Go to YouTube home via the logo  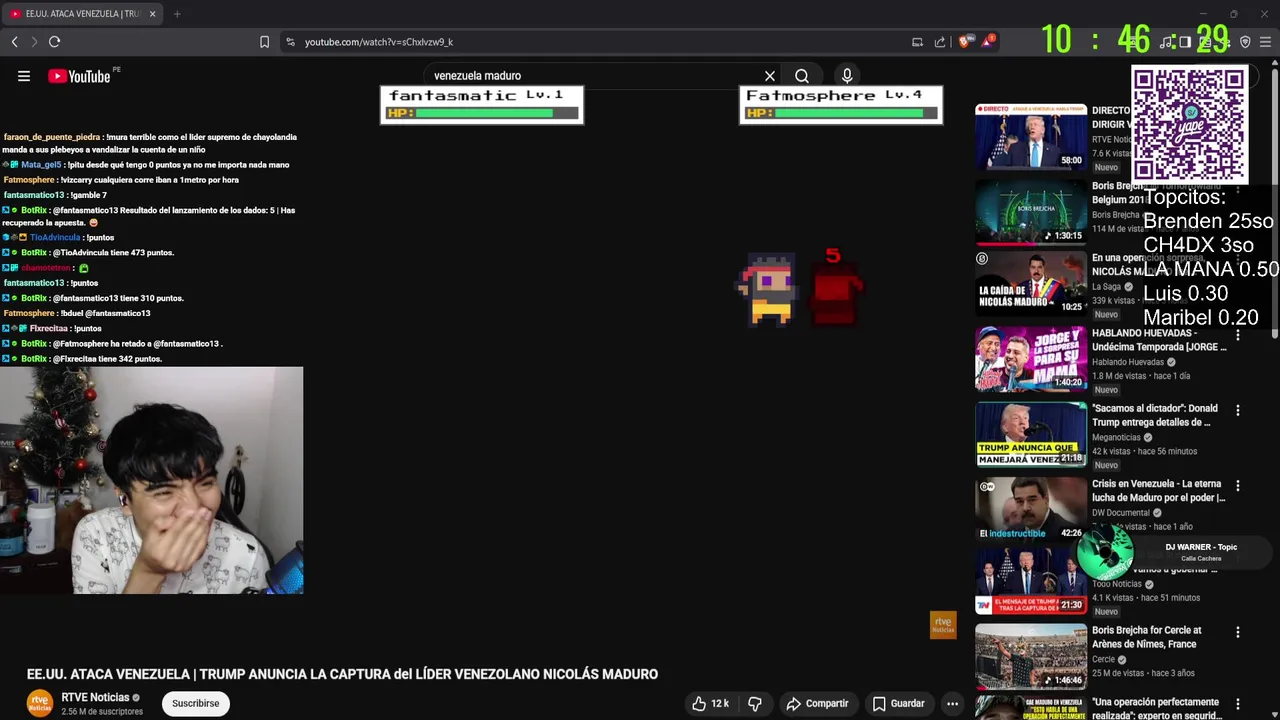(79, 76)
